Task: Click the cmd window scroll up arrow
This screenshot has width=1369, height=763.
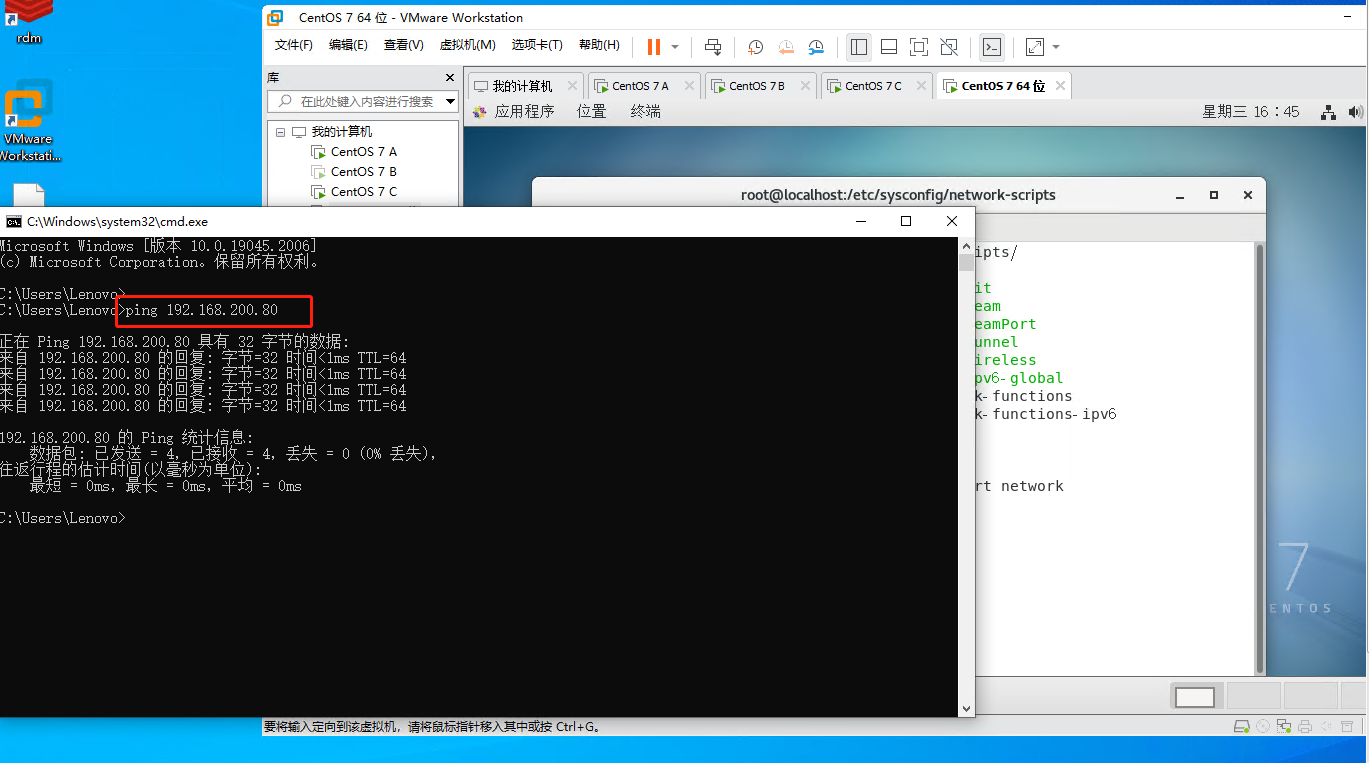Action: [966, 246]
